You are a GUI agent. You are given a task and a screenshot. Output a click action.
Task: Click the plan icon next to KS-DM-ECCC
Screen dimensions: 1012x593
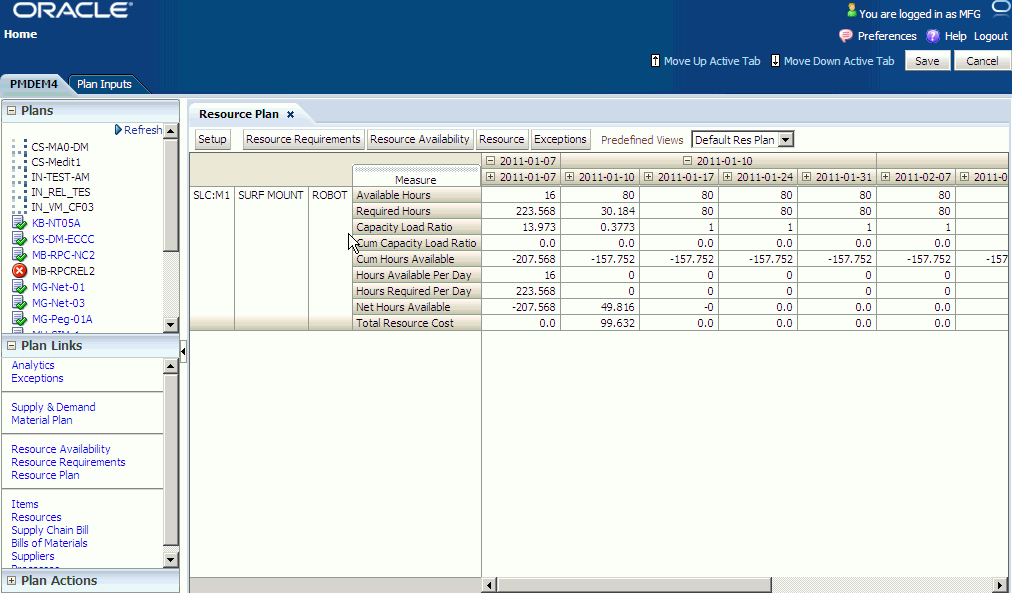[x=20, y=239]
